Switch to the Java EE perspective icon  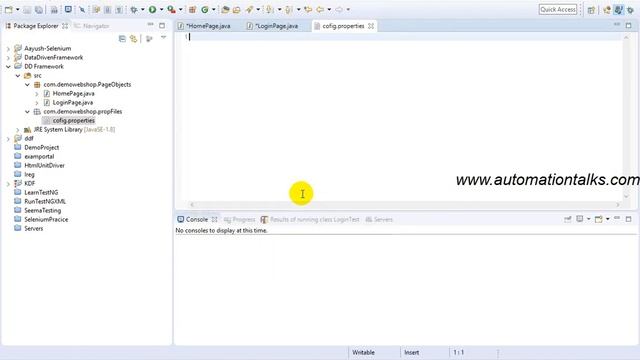click(x=607, y=10)
